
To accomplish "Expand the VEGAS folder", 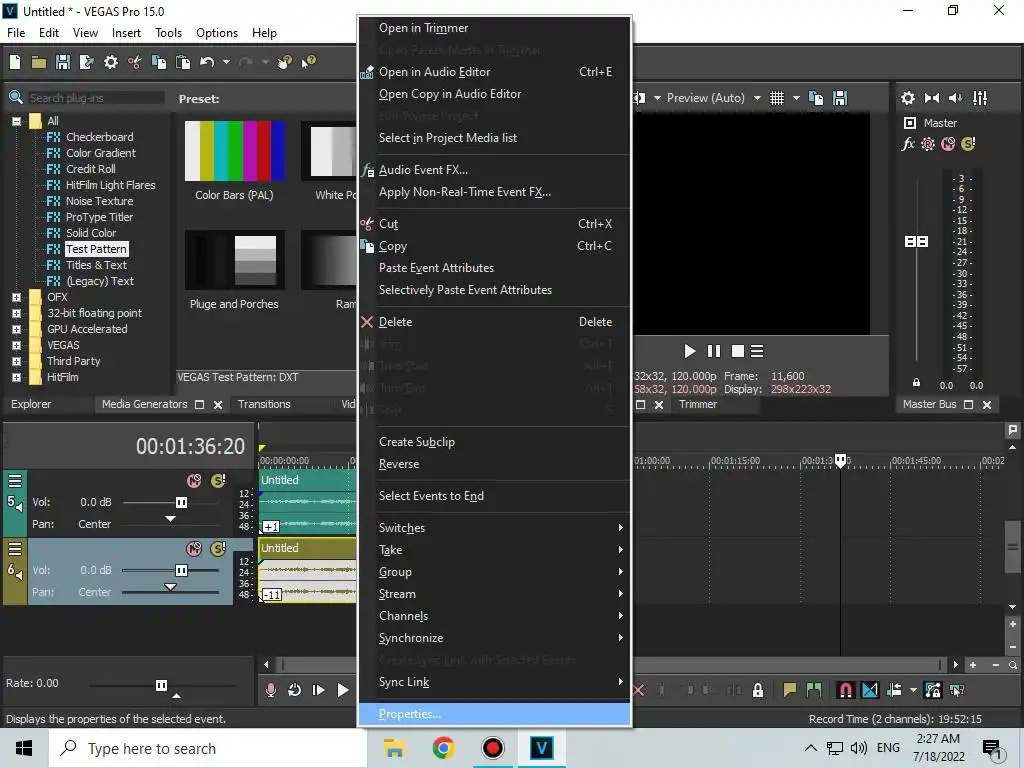I will [16, 345].
